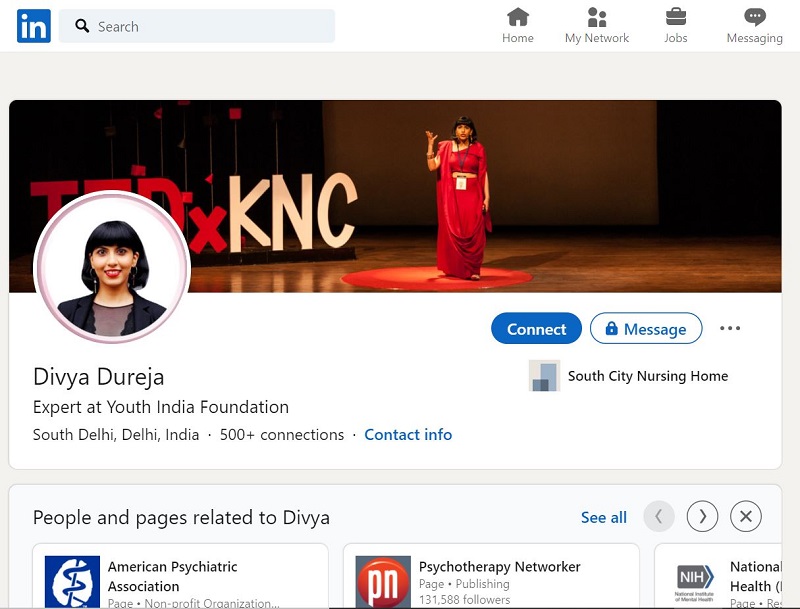
Task: Open the My Network tab
Action: coord(596,26)
